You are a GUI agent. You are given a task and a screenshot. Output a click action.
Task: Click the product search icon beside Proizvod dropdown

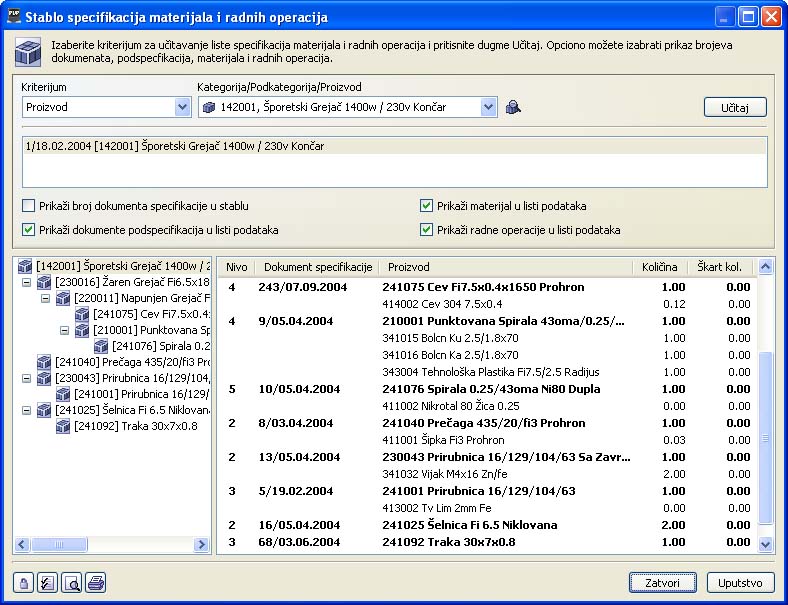pos(513,107)
